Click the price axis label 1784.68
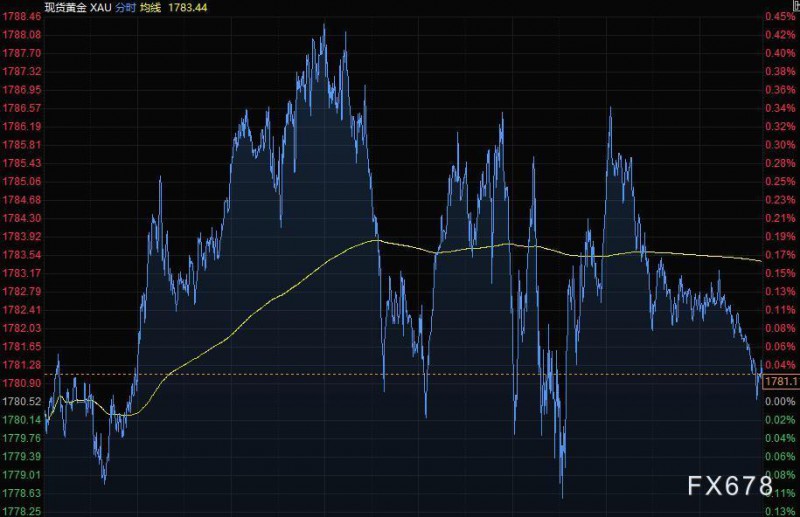 click(21, 200)
